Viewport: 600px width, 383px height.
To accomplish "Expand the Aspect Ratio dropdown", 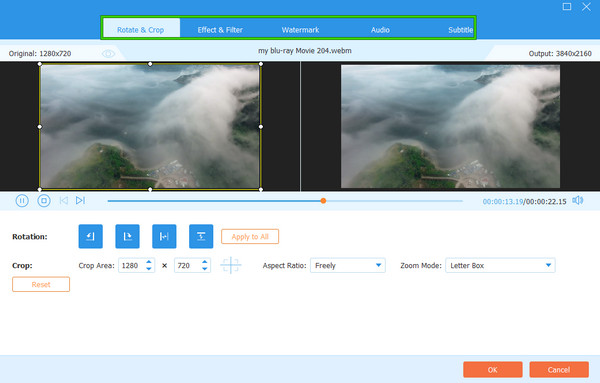I will [x=347, y=265].
